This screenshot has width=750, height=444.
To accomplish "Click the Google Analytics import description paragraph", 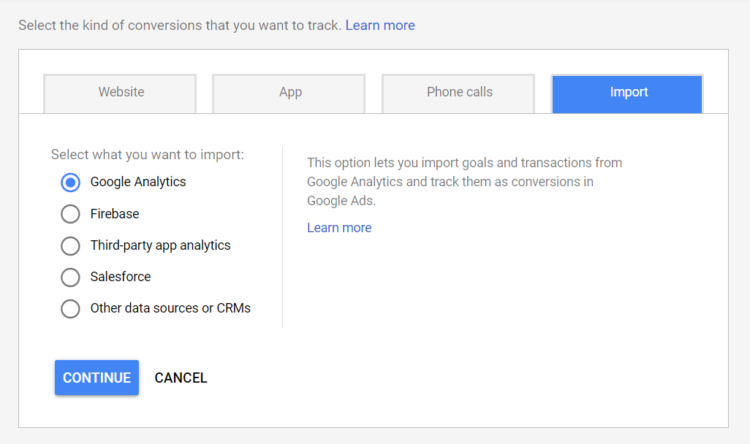I will tap(464, 182).
